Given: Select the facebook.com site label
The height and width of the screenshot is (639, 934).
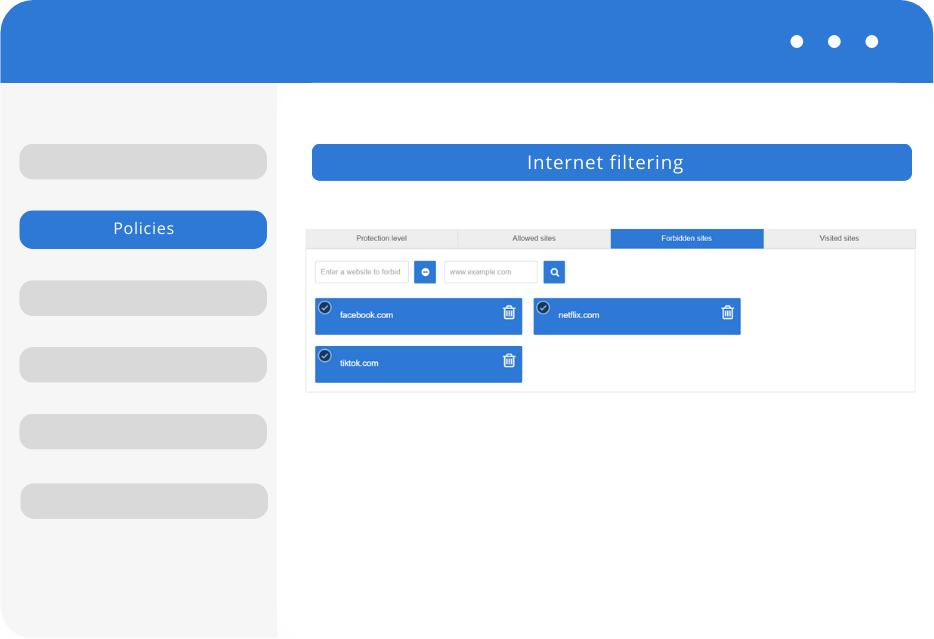Looking at the screenshot, I should coord(366,315).
